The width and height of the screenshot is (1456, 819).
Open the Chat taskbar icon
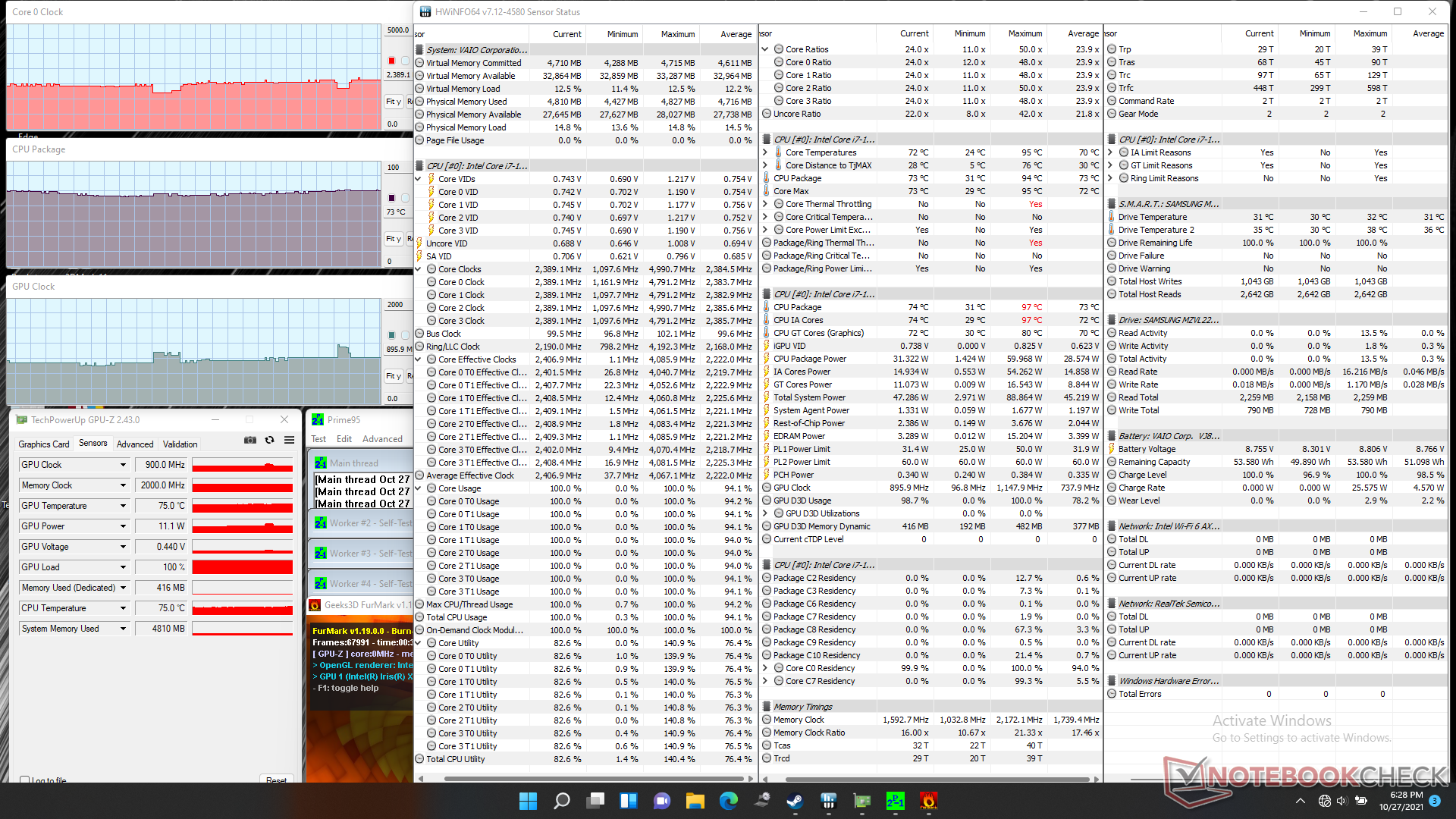tap(662, 801)
